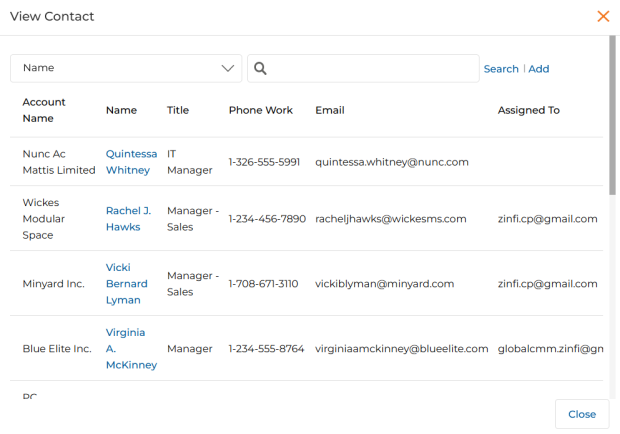Viewport: 620px width, 434px height.
Task: Click the Add link
Action: pyautogui.click(x=539, y=69)
